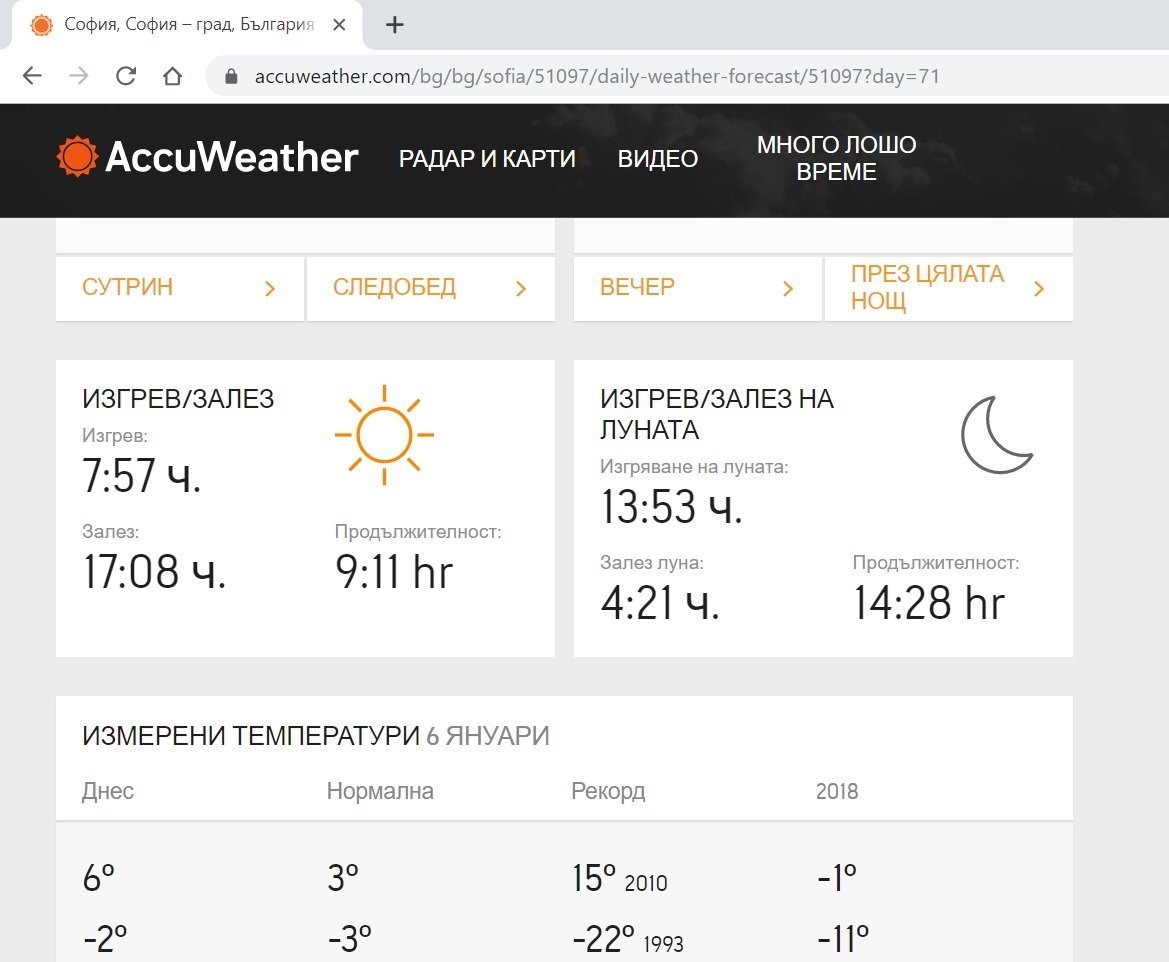The height and width of the screenshot is (962, 1169).
Task: Click the AccuWeather wordmark link
Action: (231, 157)
